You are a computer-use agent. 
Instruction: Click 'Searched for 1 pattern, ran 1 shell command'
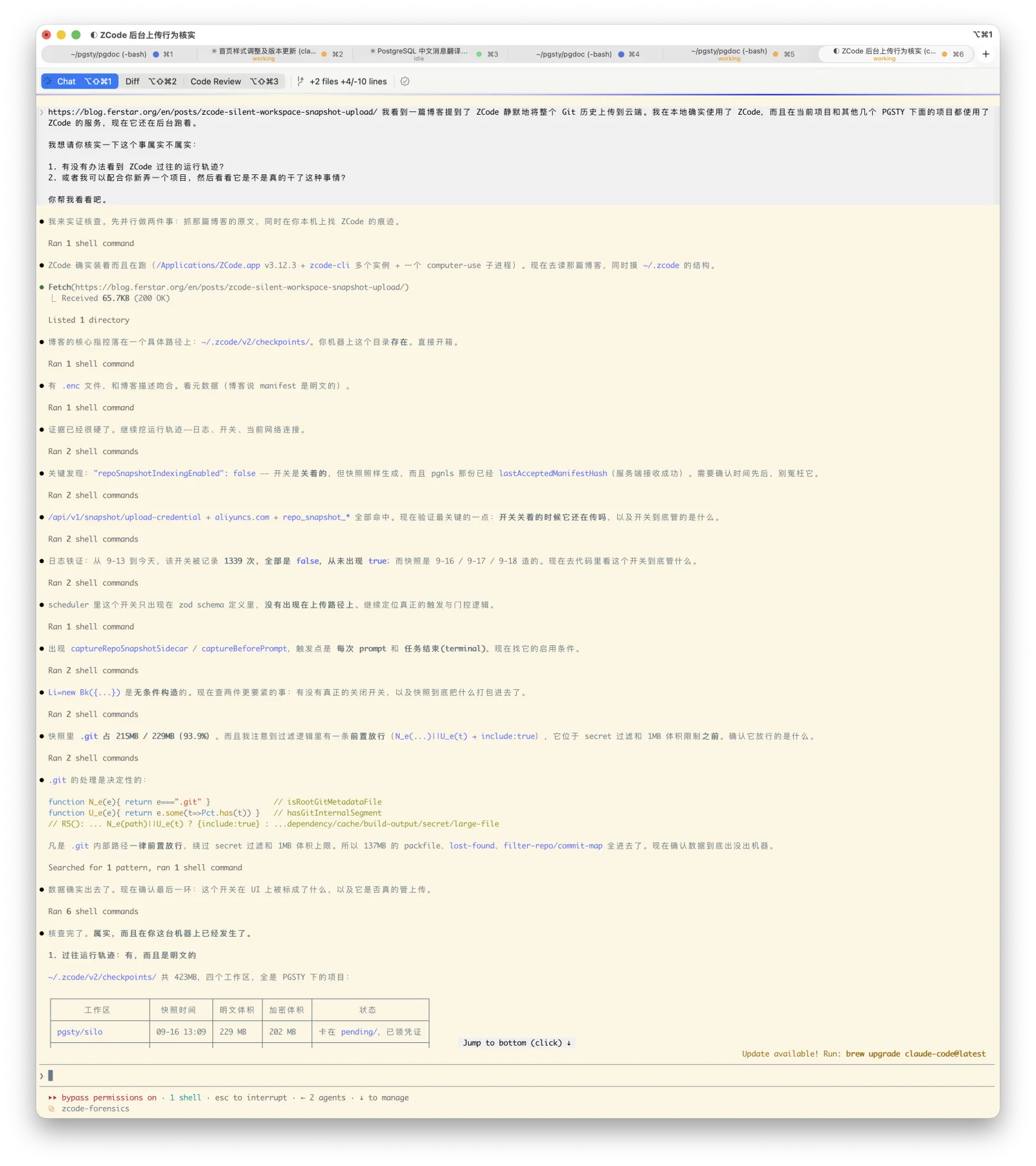point(145,868)
